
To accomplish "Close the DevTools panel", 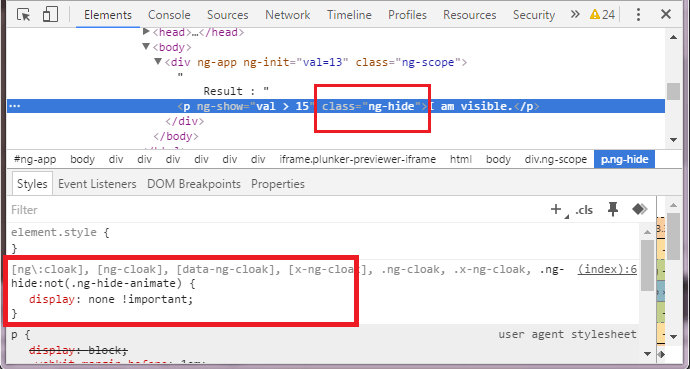I will coord(666,15).
